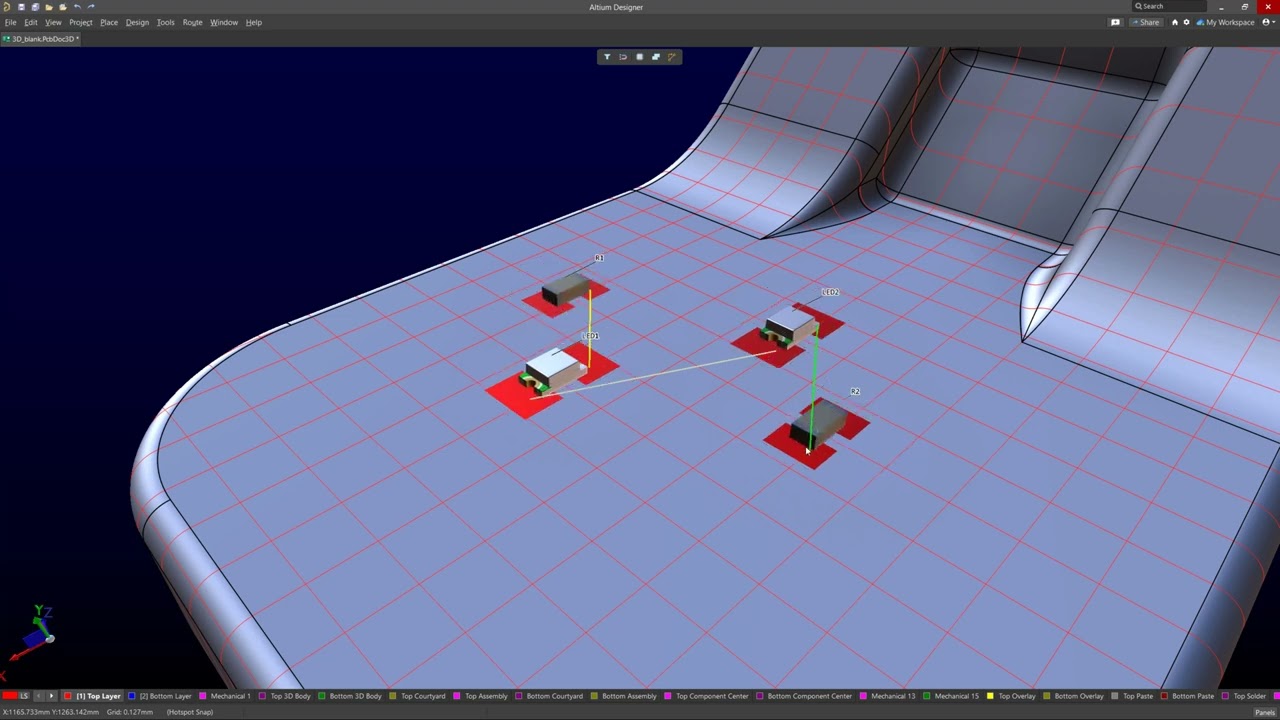Click the Undo arrow icon
This screenshot has height=720, width=1280.
[x=77, y=7]
